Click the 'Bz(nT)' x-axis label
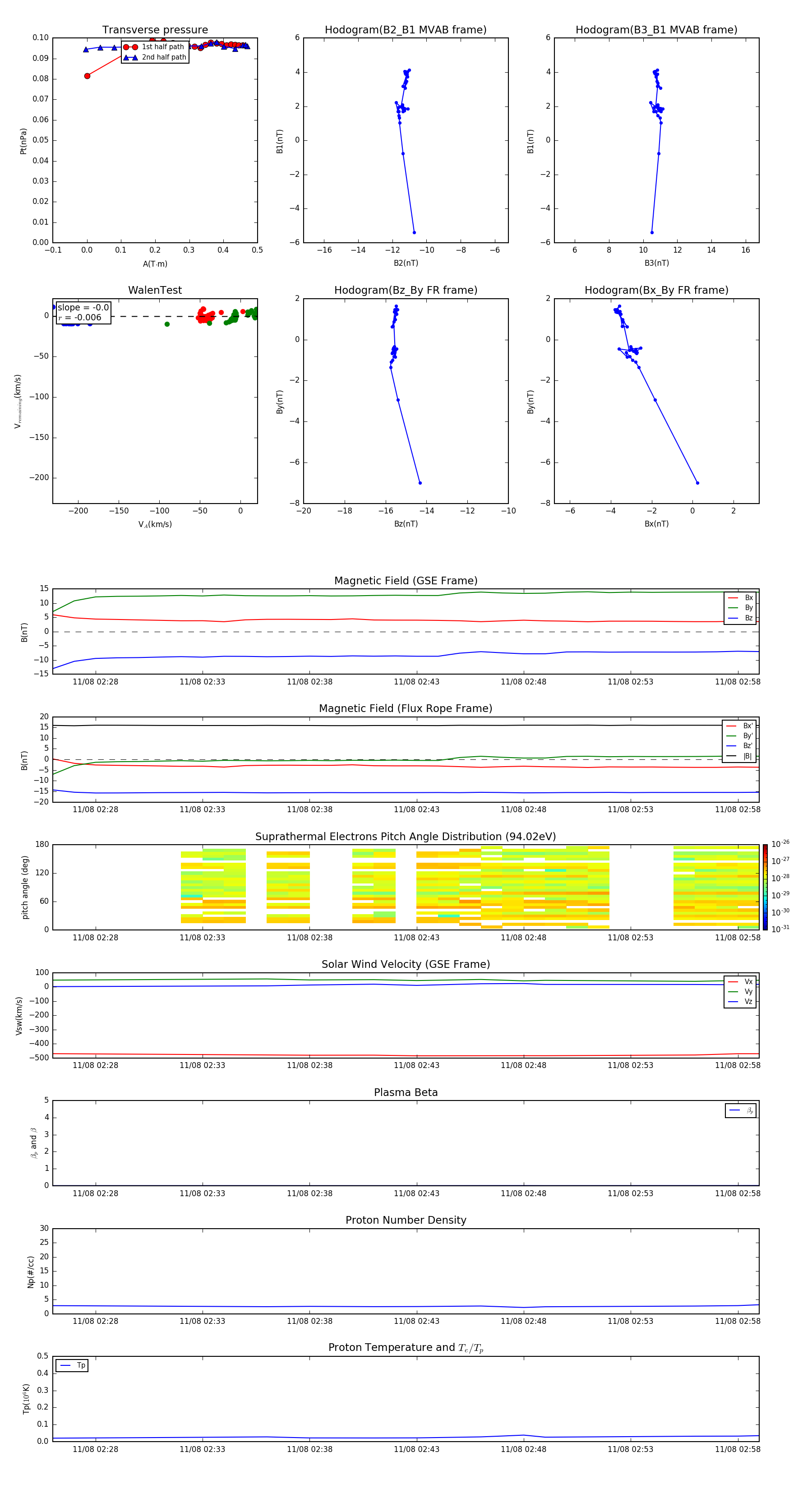Screen dimensions: 812x1489 click(x=406, y=524)
